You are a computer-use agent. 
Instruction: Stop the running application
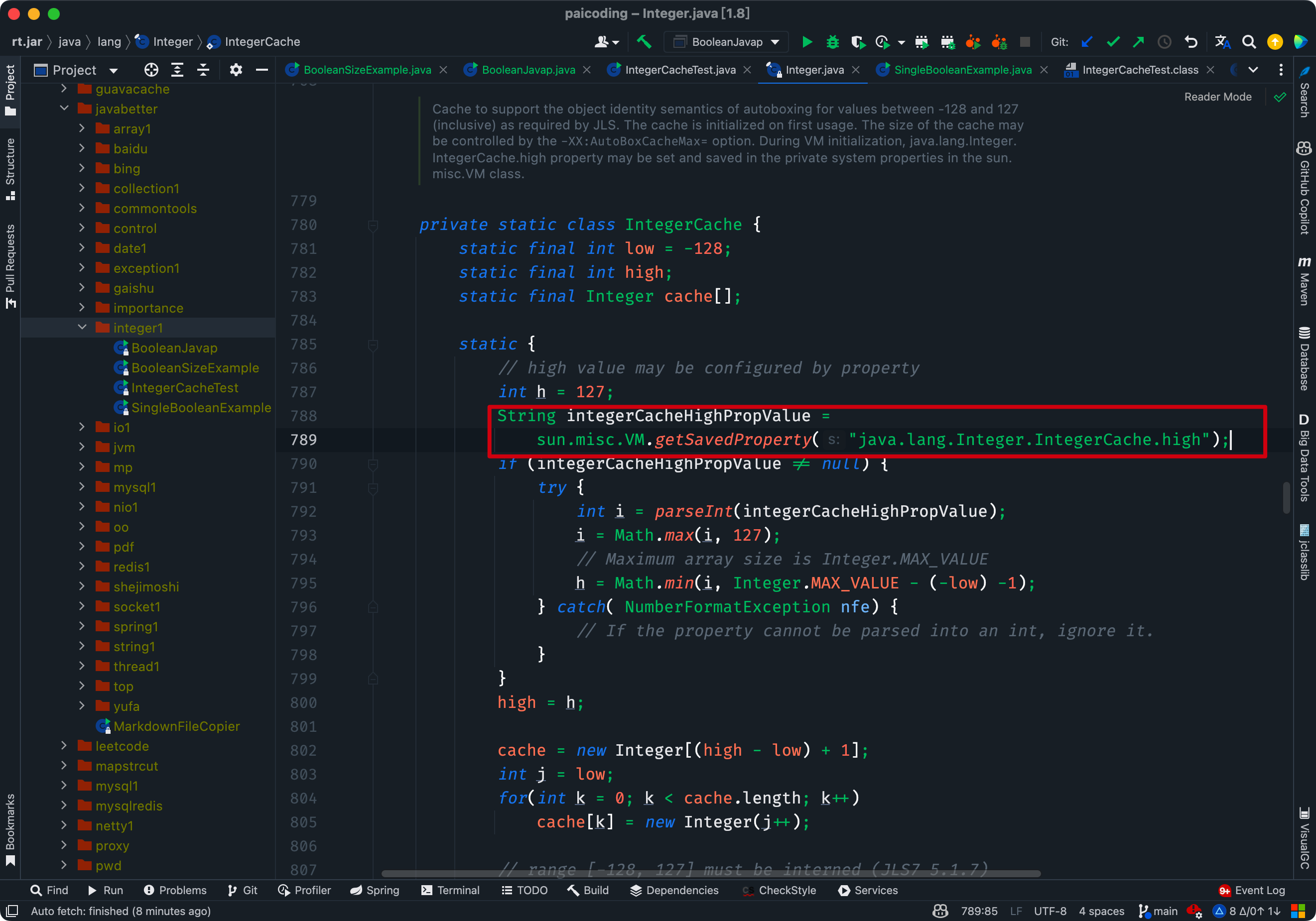point(1026,41)
